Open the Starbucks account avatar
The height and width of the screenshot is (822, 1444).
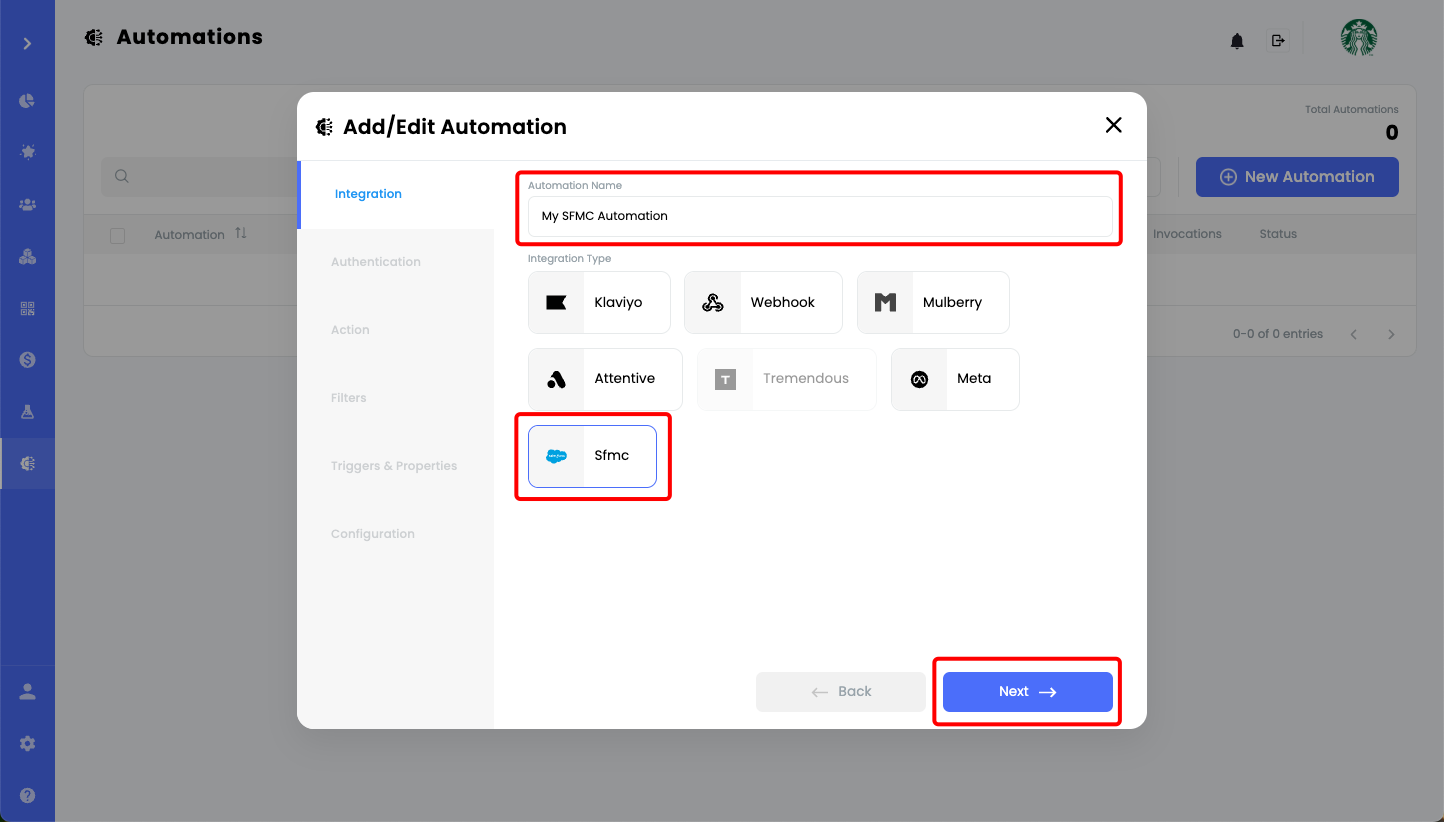(1359, 38)
